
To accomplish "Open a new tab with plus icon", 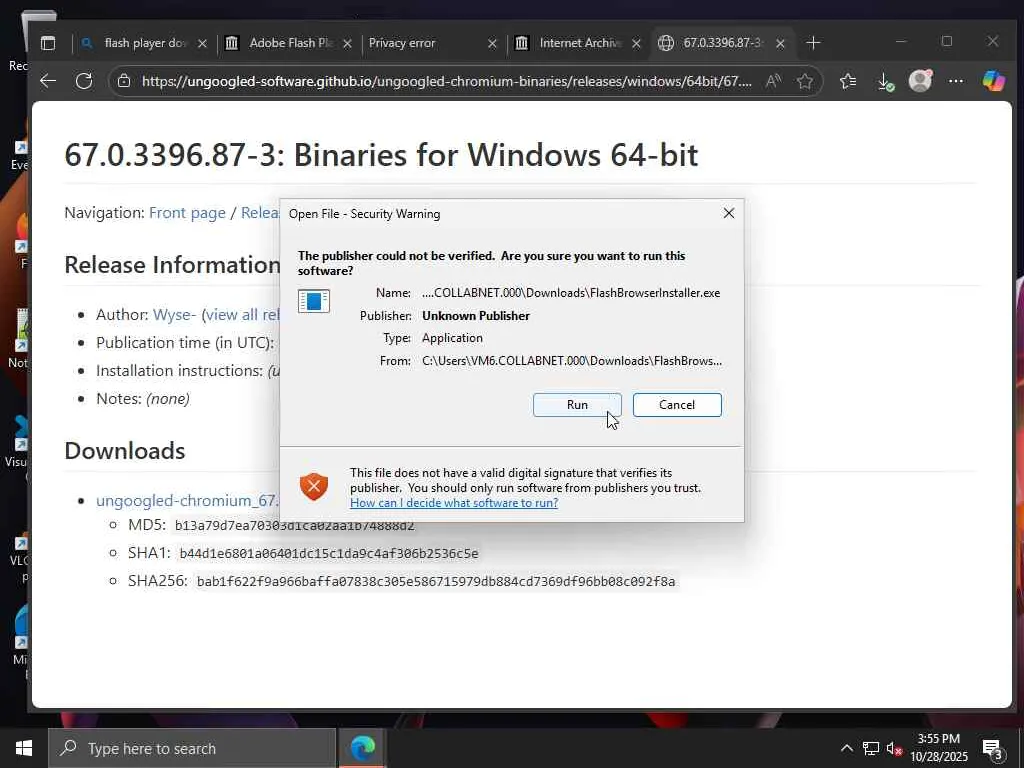I will pyautogui.click(x=813, y=43).
